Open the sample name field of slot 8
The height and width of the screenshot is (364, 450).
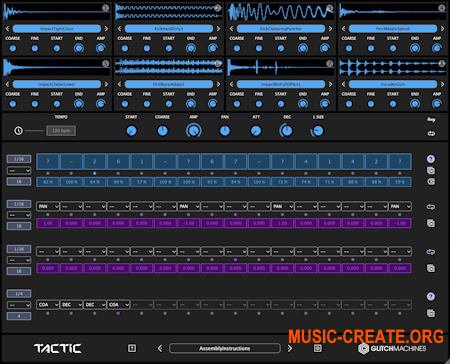pos(393,84)
